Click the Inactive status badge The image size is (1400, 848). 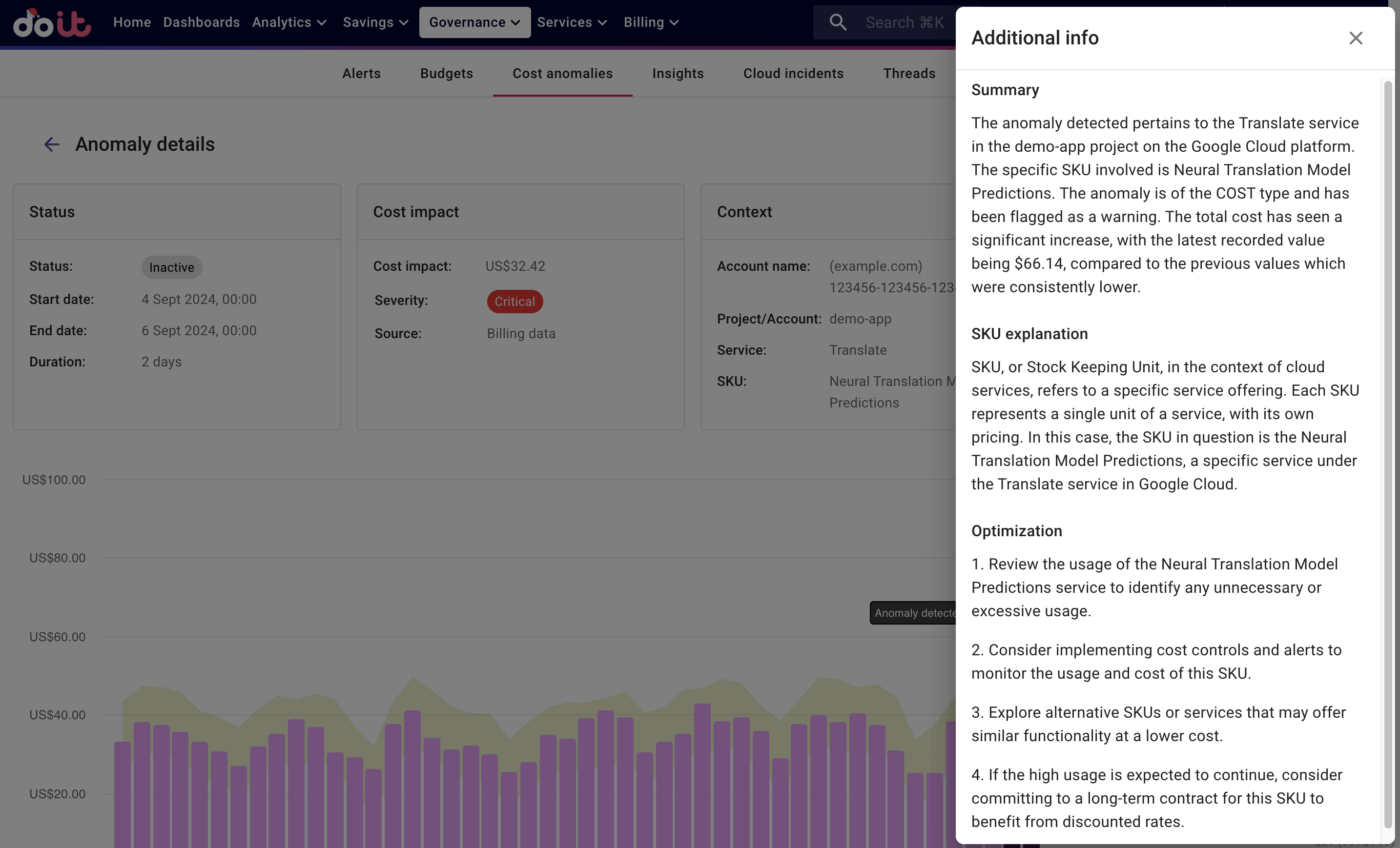pos(171,267)
